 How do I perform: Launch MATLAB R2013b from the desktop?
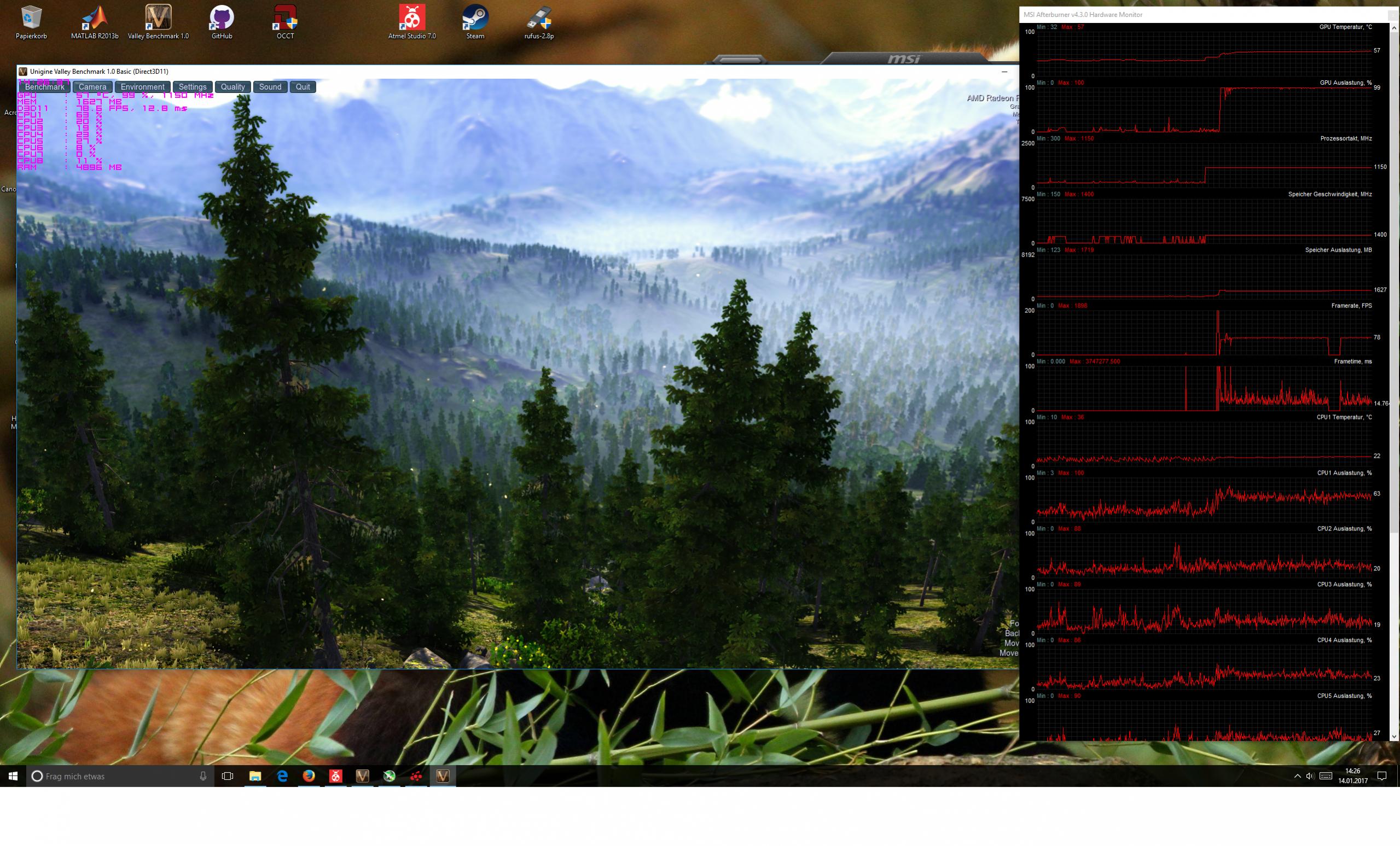(x=95, y=22)
